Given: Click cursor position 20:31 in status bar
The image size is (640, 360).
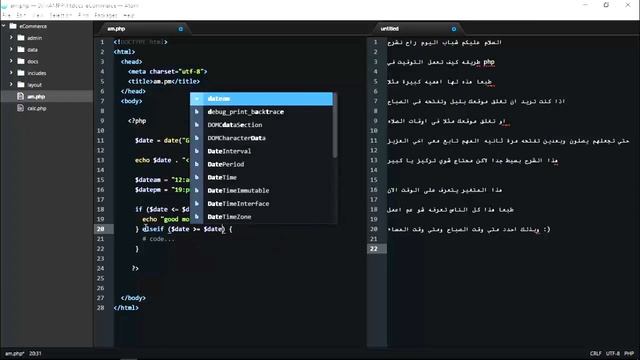Looking at the screenshot, I should pos(35,353).
